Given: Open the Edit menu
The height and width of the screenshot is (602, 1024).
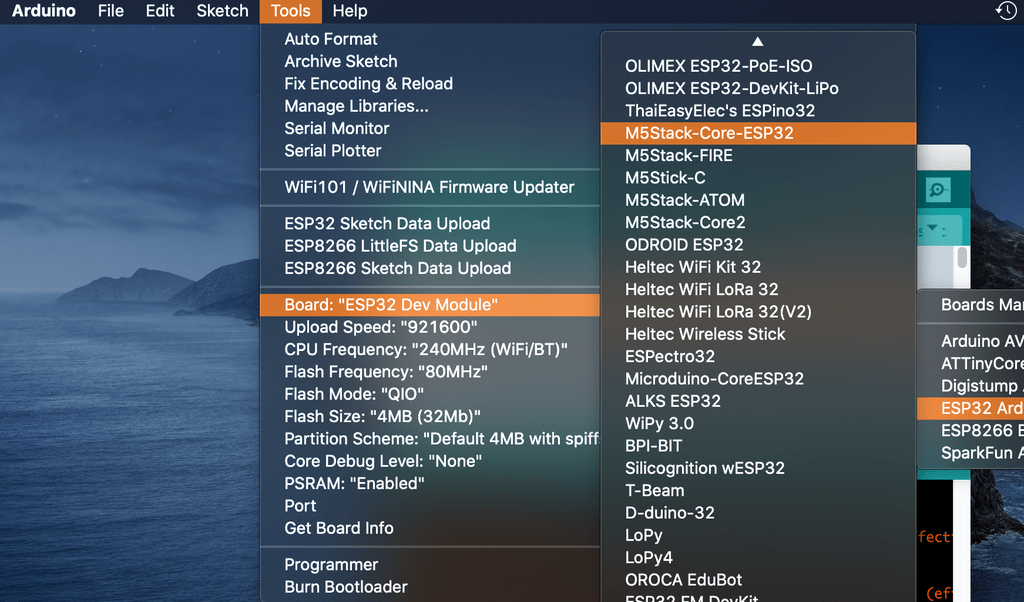Looking at the screenshot, I should 160,11.
